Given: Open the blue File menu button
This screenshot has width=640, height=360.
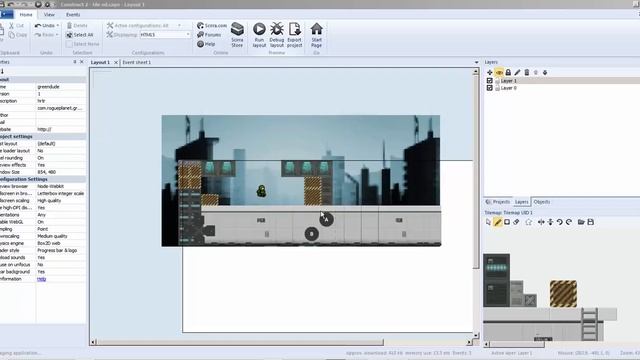Looking at the screenshot, I should tap(7, 14).
